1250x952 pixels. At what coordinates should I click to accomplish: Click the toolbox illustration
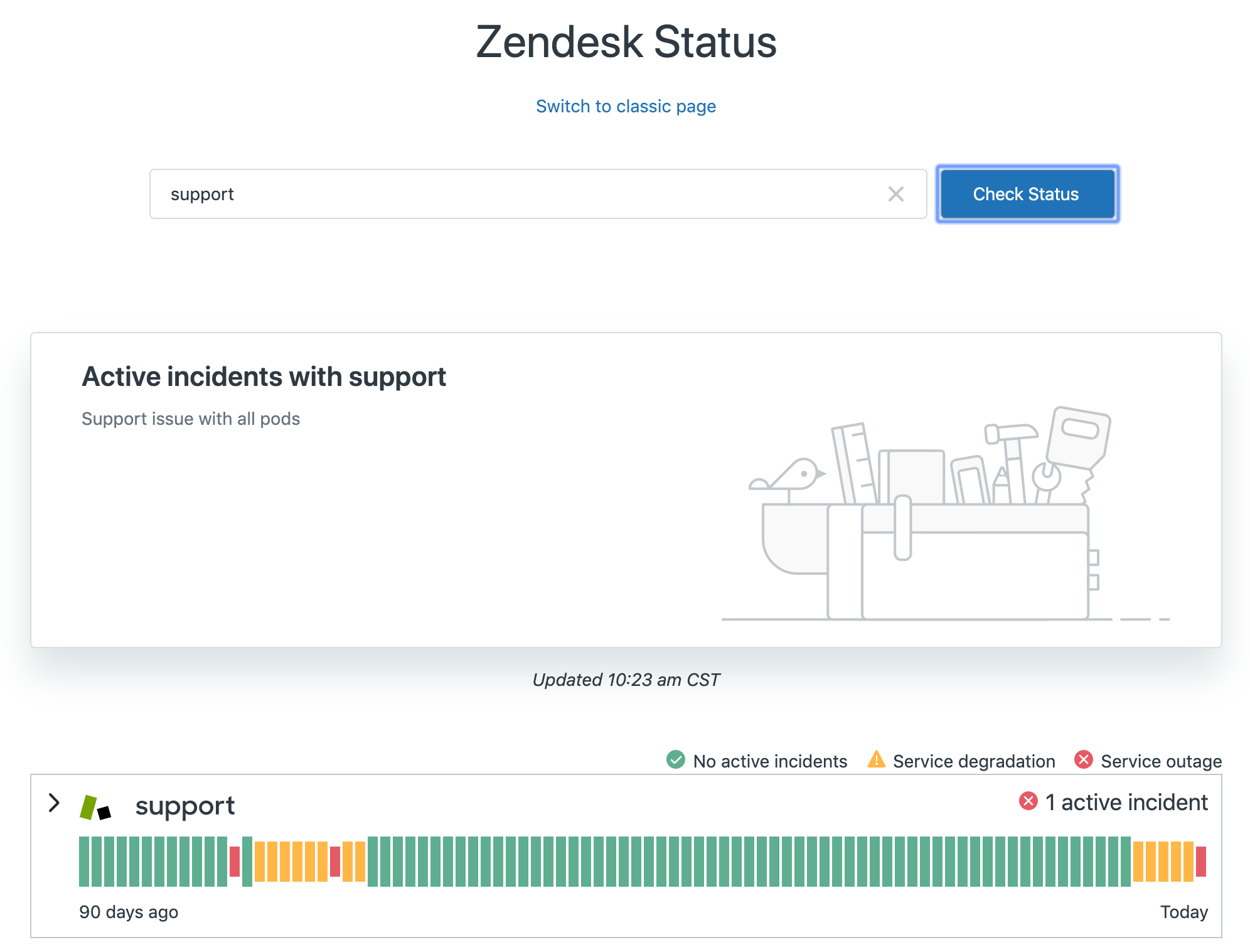click(x=946, y=513)
